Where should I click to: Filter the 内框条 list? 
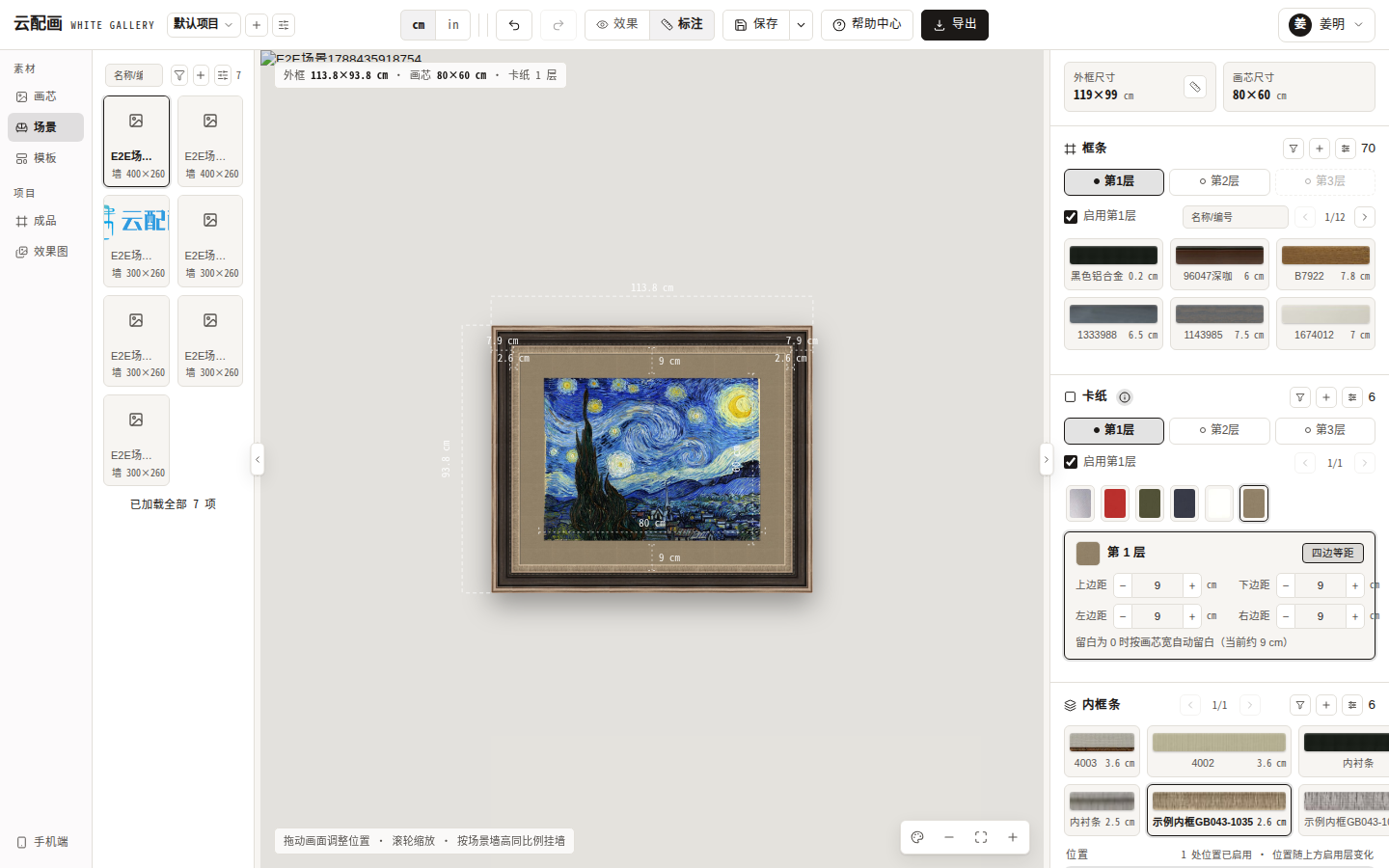[1300, 705]
